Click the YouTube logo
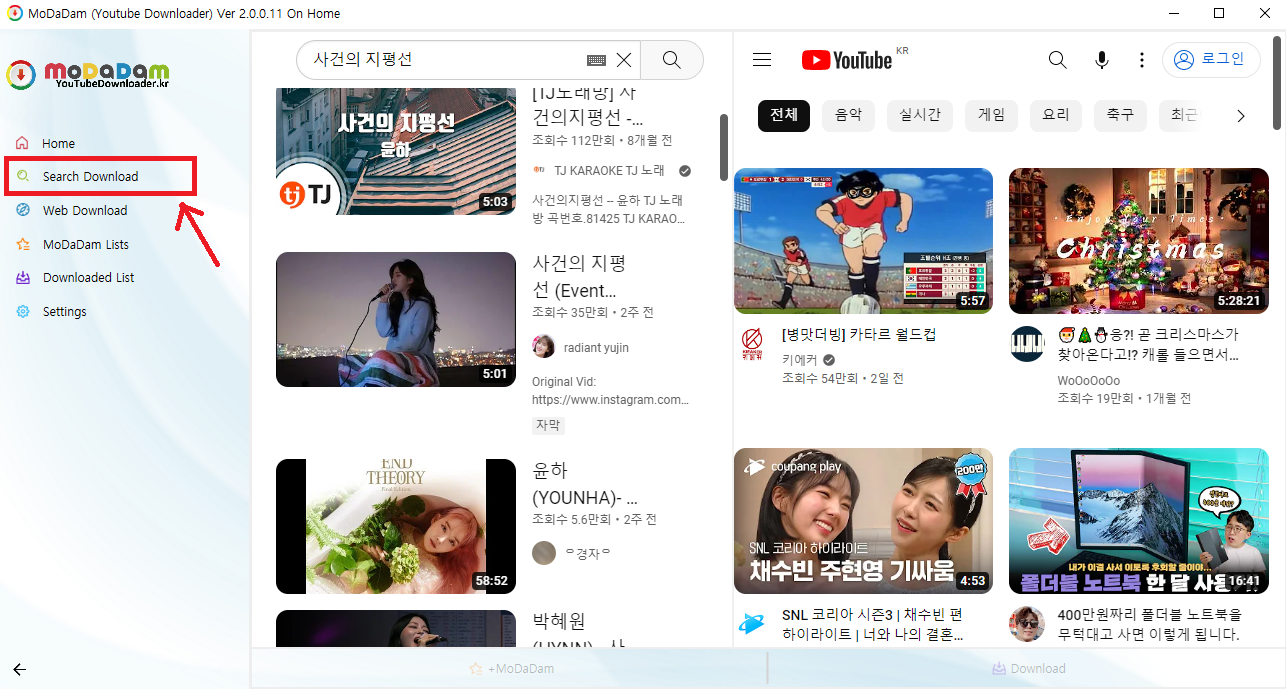Screen dimensions: 1286x689 [x=847, y=60]
